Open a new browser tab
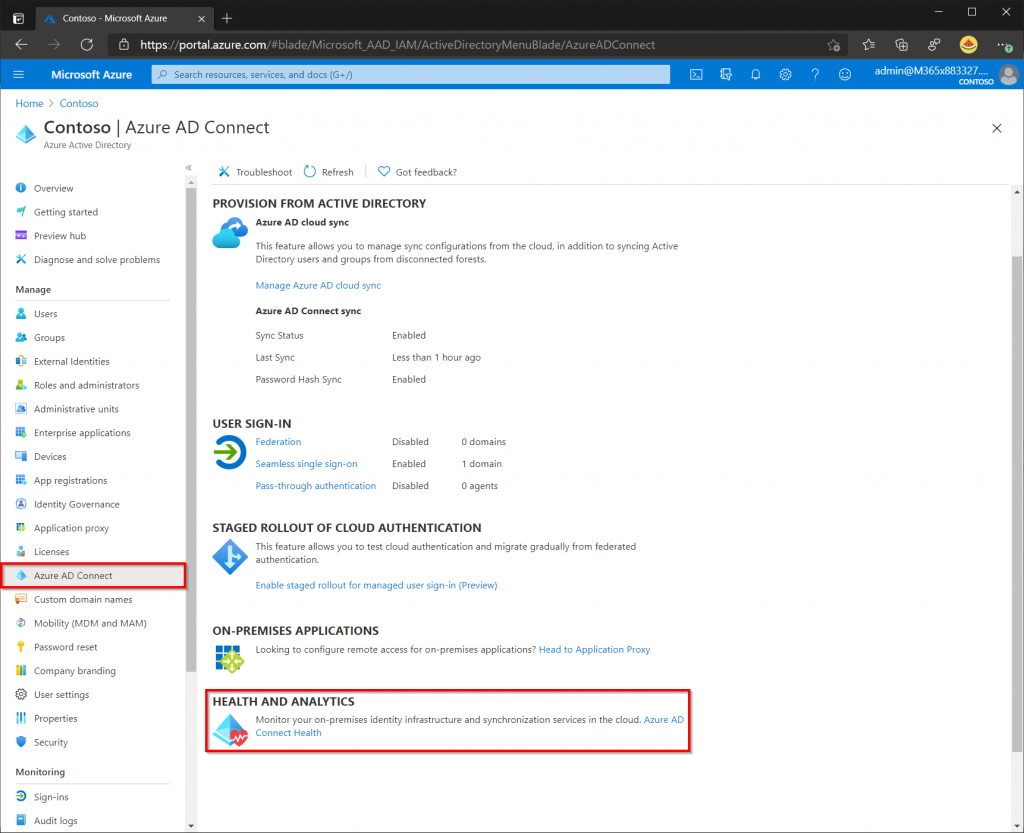The height and width of the screenshot is (833, 1024). (x=227, y=18)
